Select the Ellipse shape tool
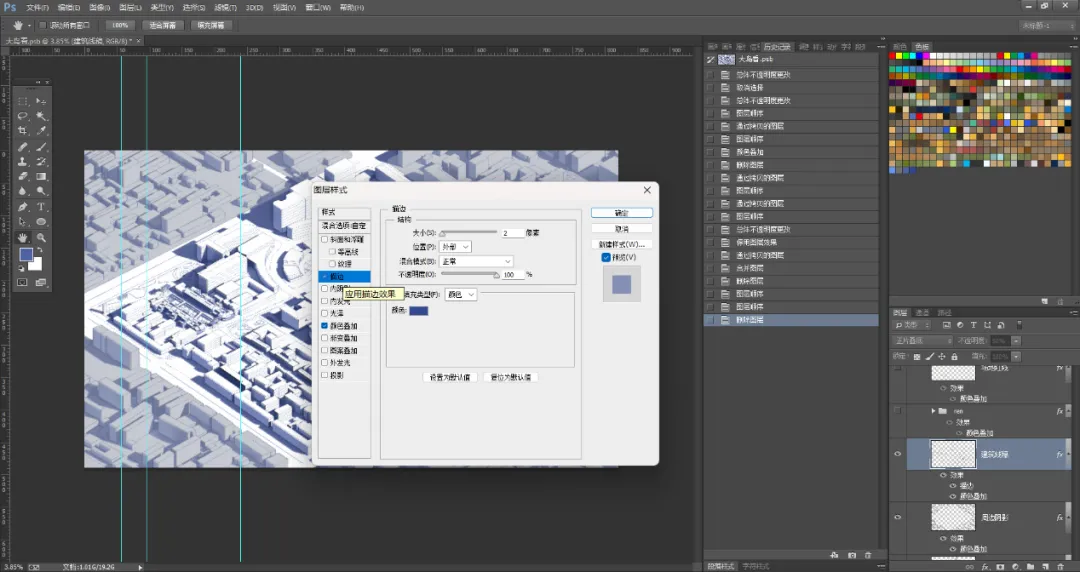Screen dimensions: 1080x572 click(x=41, y=222)
